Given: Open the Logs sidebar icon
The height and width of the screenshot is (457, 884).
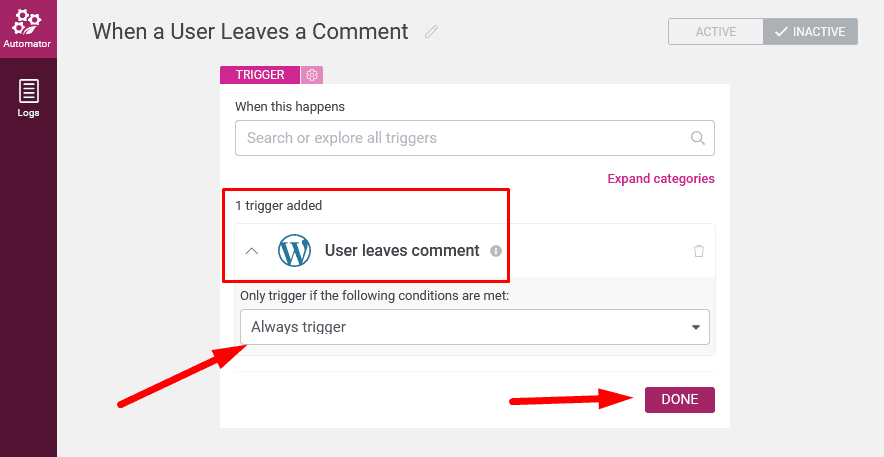Looking at the screenshot, I should point(28,91).
